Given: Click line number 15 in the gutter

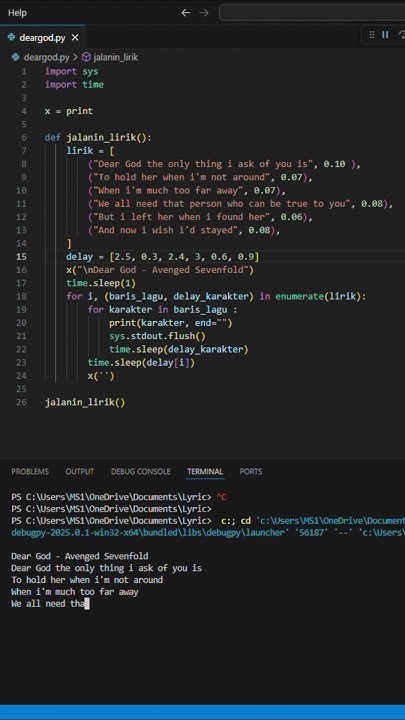Looking at the screenshot, I should click(21, 257).
